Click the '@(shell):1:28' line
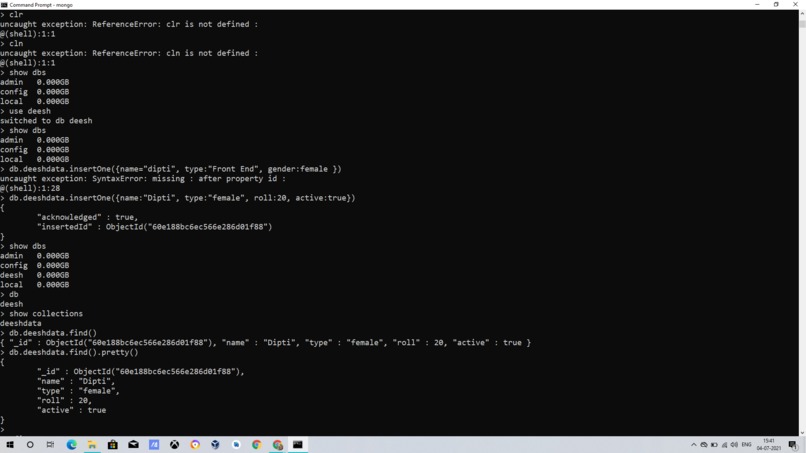This screenshot has height=453, width=806. [x=30, y=188]
